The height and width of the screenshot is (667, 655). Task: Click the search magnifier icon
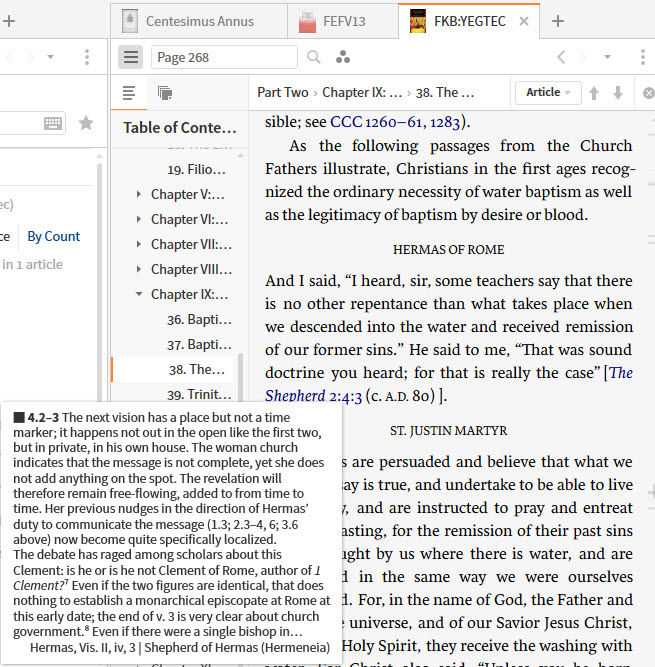[314, 57]
